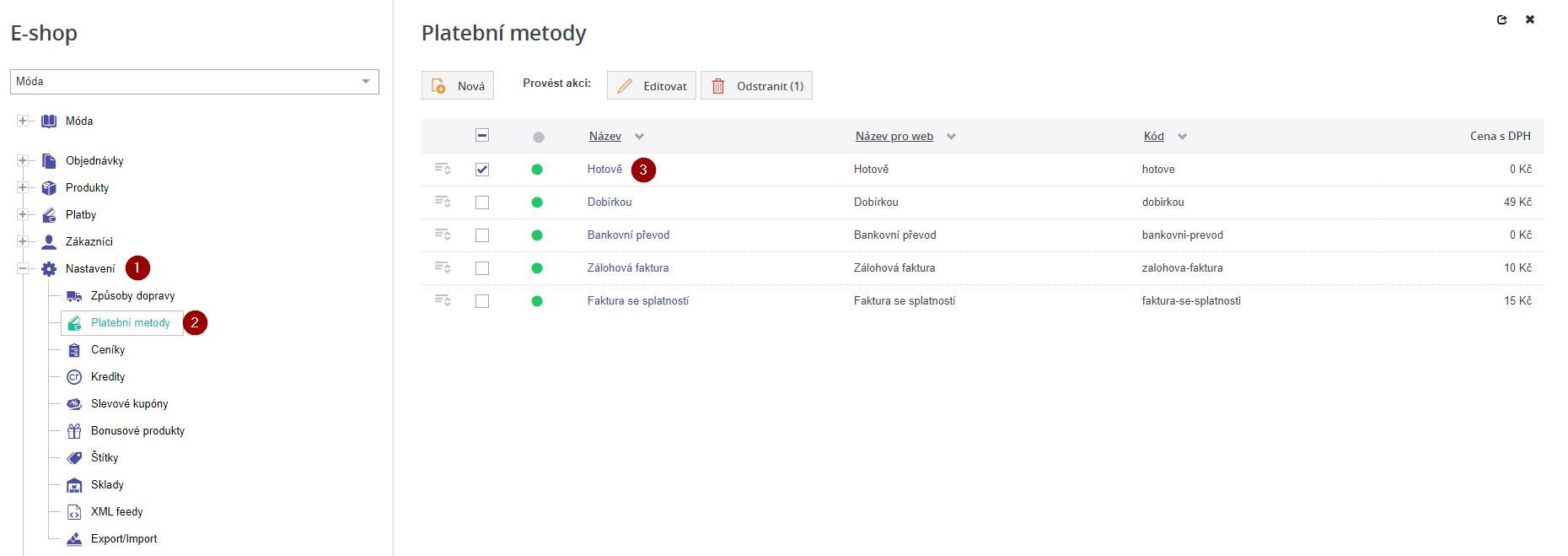Open Způsoby dopravy in the sidebar
Screen dimensions: 1568x556
132,296
